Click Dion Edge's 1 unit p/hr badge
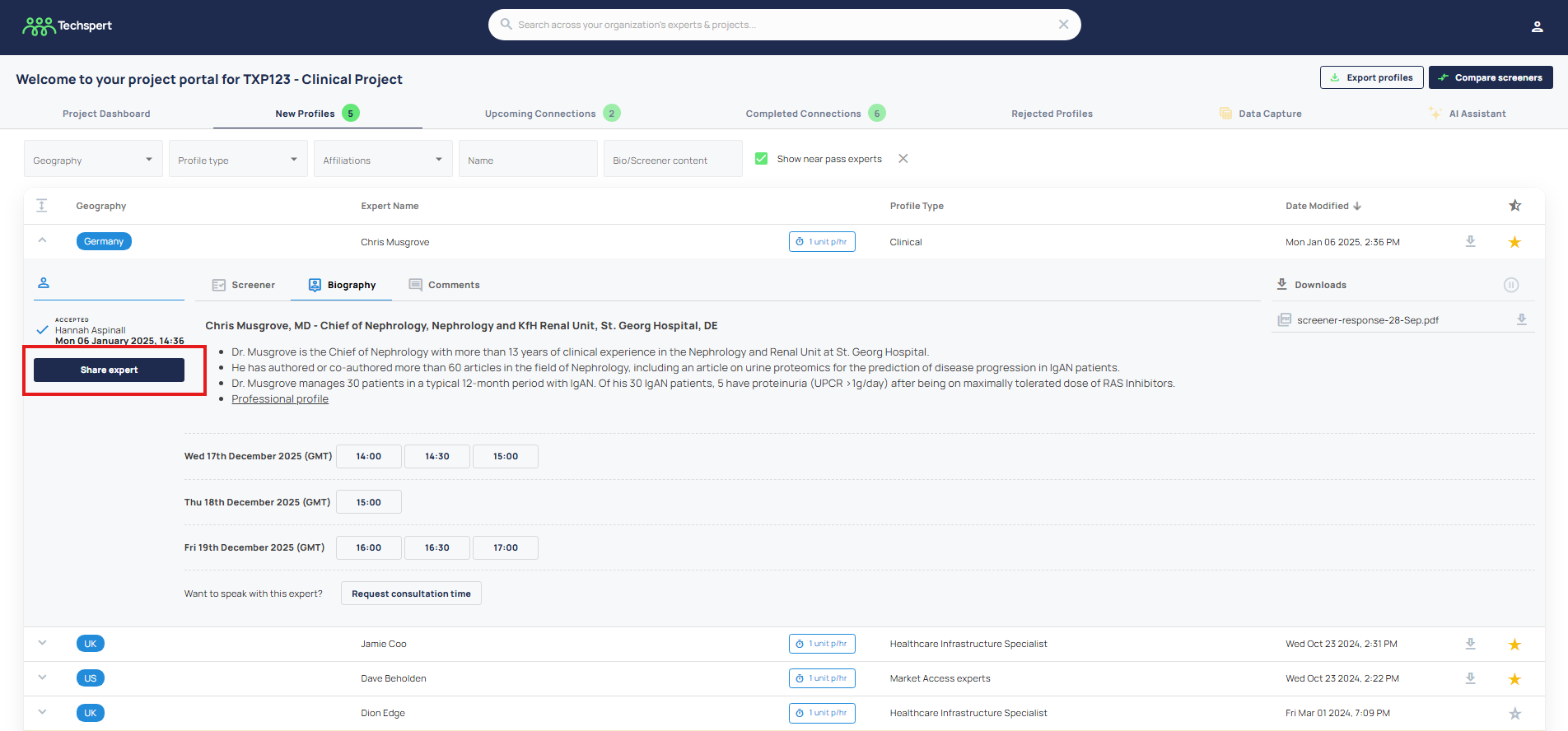This screenshot has width=1568, height=731. [822, 713]
